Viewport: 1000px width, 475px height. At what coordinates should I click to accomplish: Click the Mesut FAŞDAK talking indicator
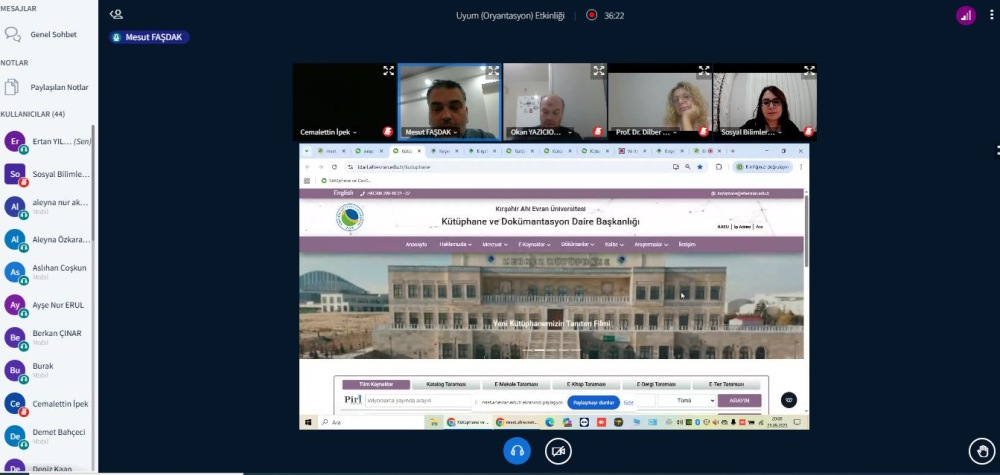click(149, 37)
